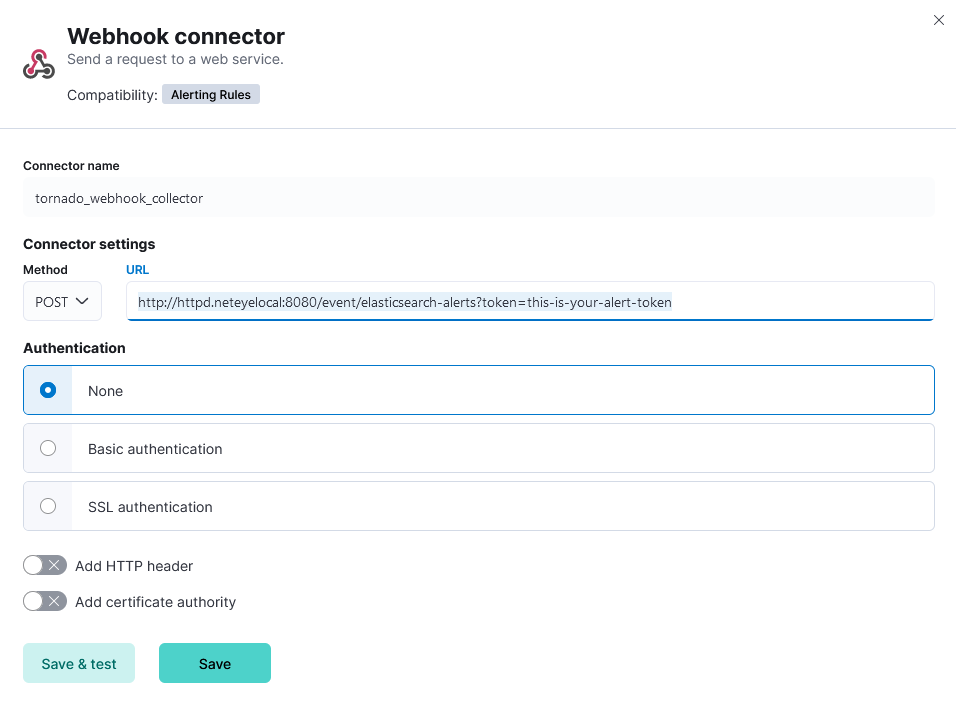Viewport: 956px width, 720px height.
Task: Click the Basic authentication option card
Action: tap(479, 448)
